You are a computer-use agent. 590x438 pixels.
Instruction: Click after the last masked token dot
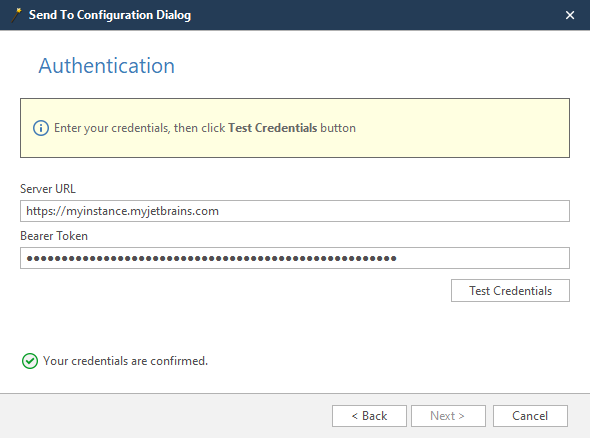pyautogui.click(x=397, y=258)
